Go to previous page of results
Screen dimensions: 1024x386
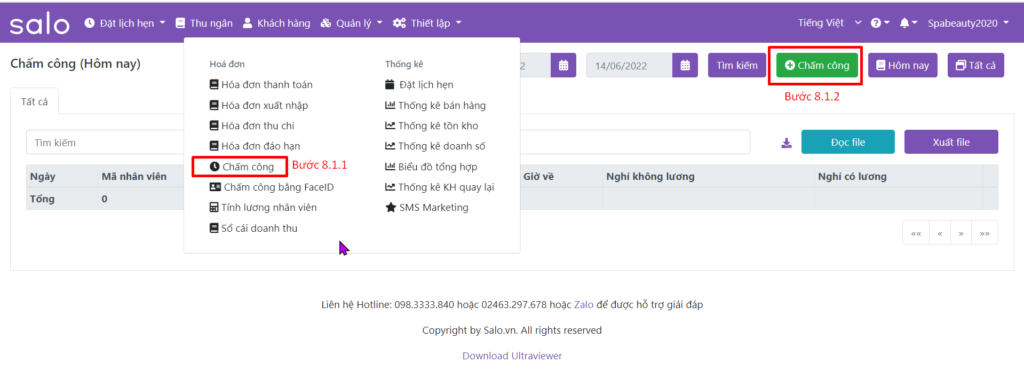939,233
